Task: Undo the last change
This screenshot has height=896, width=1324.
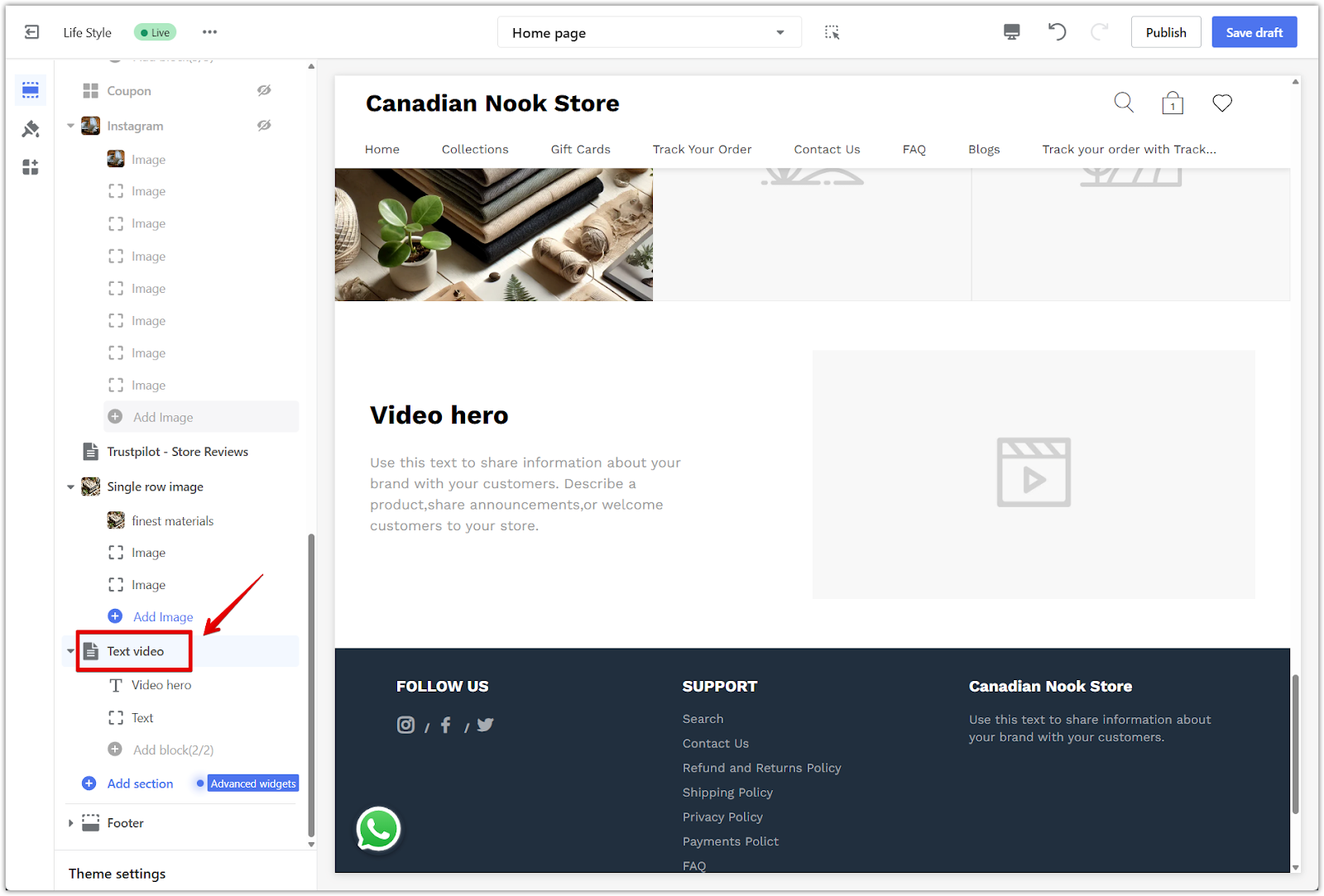Action: (x=1057, y=32)
